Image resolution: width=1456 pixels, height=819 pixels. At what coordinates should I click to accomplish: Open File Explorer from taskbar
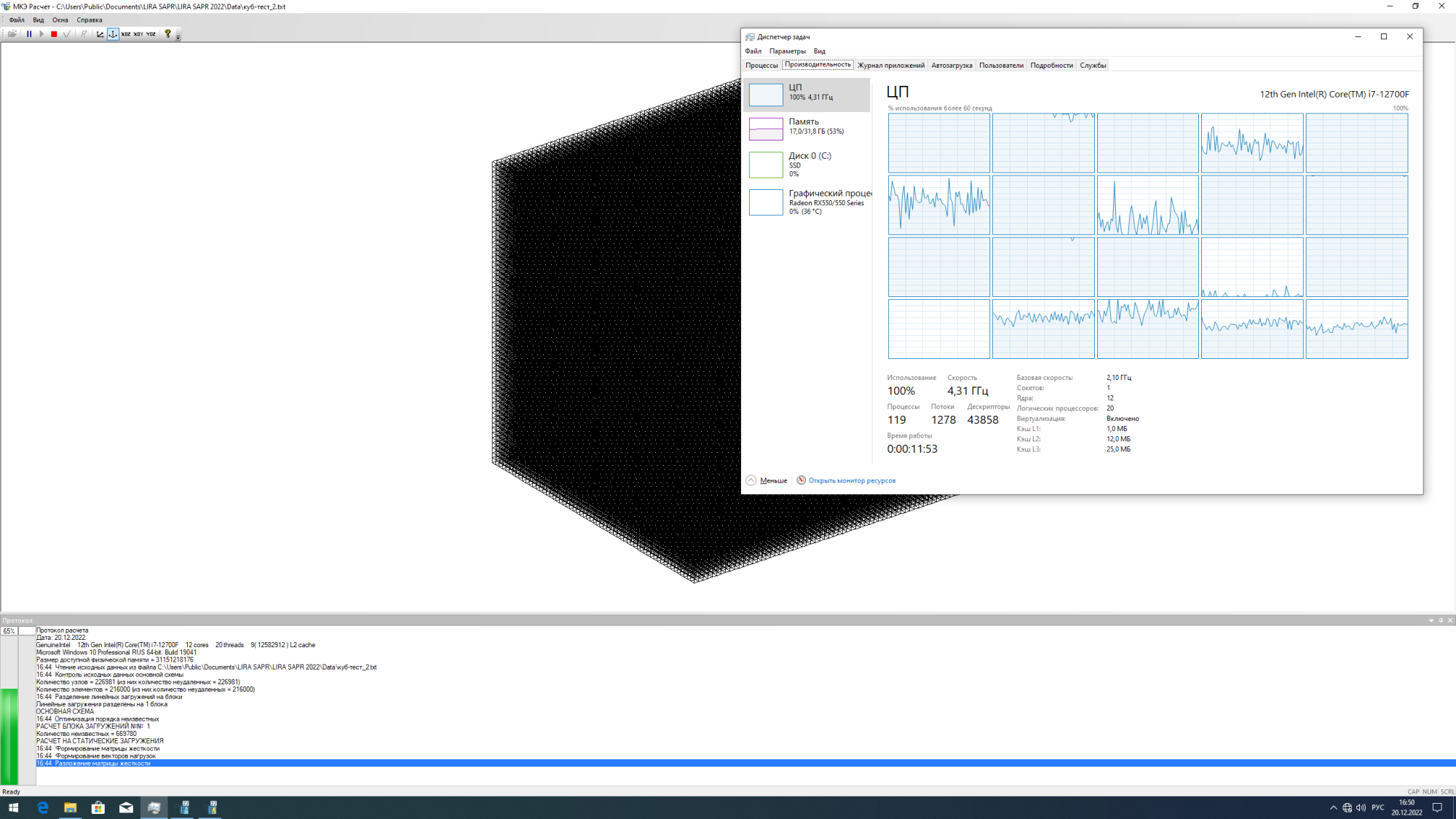(70, 807)
